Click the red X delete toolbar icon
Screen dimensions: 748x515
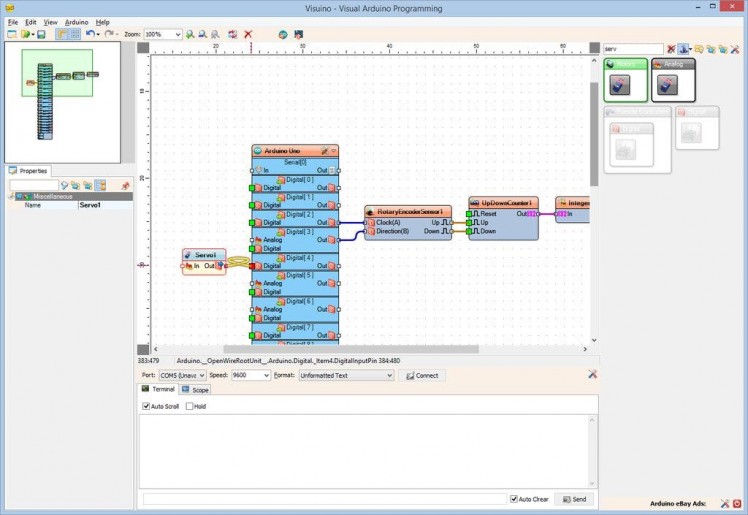248,34
